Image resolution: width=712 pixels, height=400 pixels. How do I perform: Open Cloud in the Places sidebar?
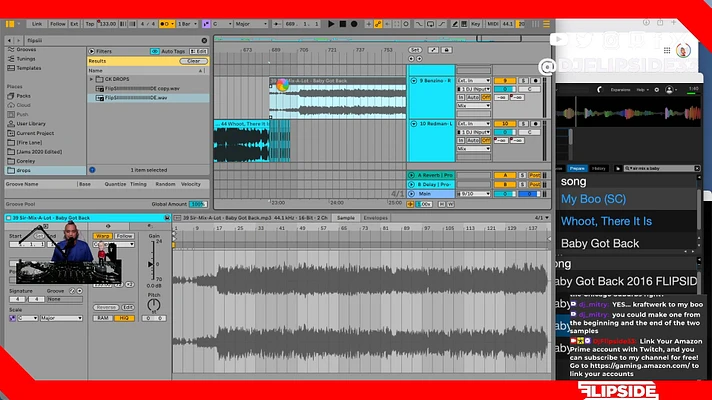pyautogui.click(x=23, y=105)
